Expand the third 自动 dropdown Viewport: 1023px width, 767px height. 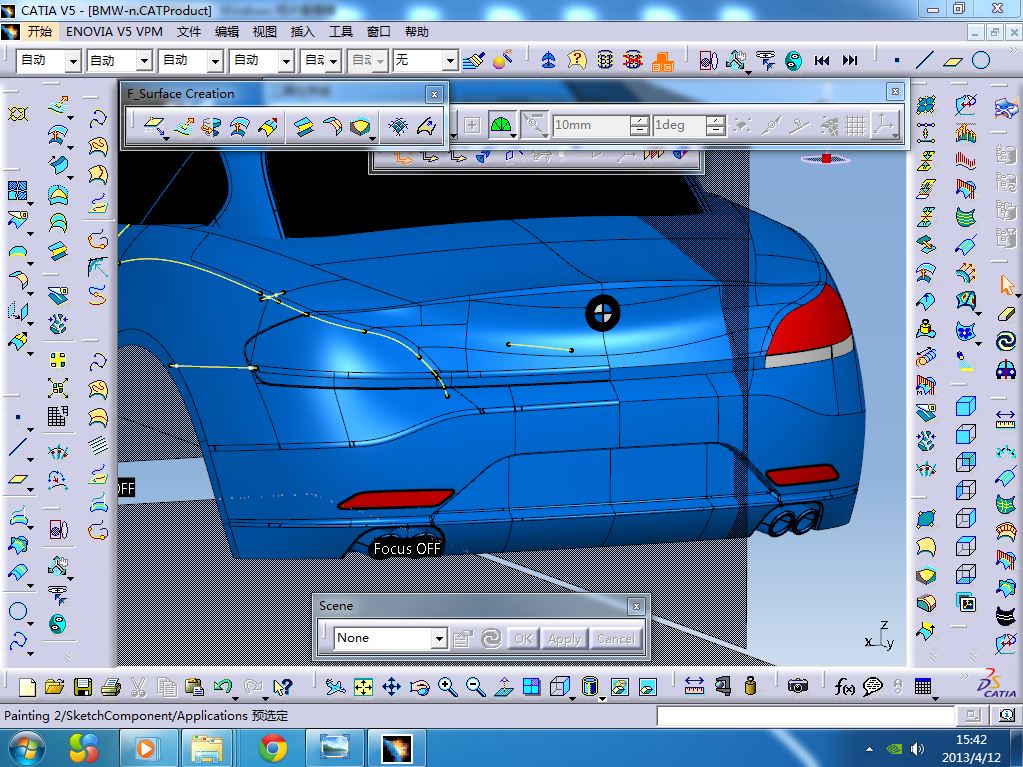pos(215,61)
